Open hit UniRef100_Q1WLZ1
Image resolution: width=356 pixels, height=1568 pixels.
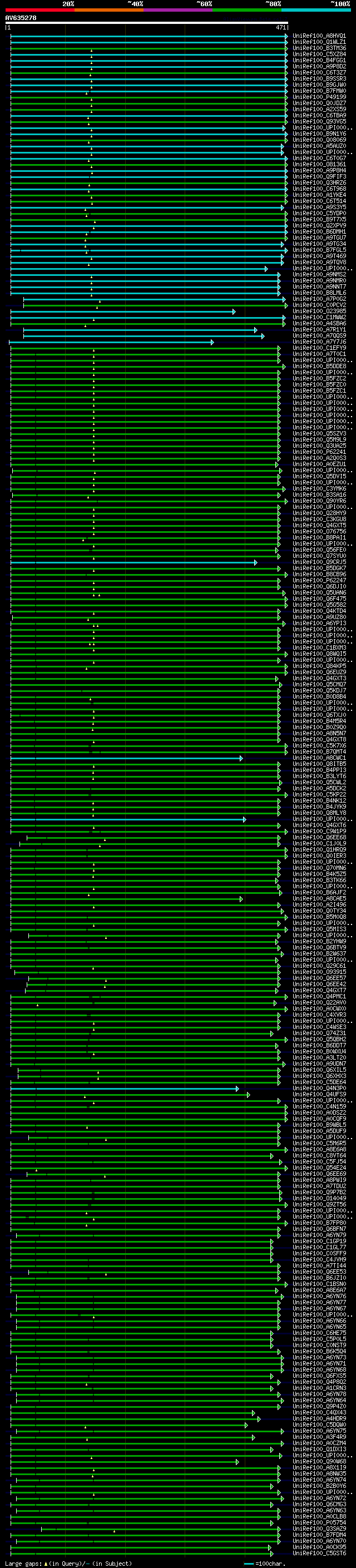[x=319, y=42]
